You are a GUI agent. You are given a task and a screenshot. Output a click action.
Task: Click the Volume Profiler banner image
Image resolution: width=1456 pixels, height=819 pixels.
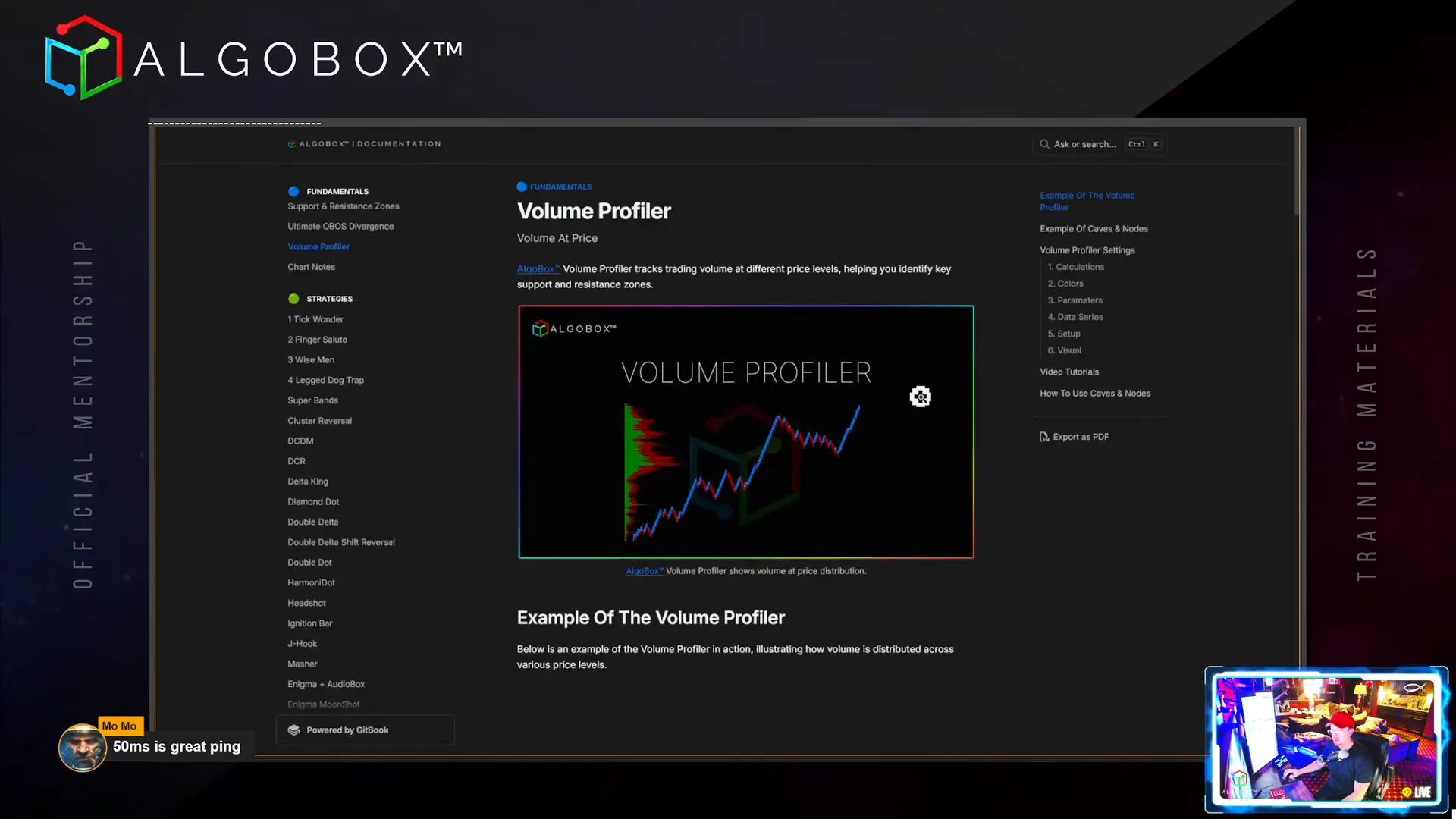(x=746, y=432)
